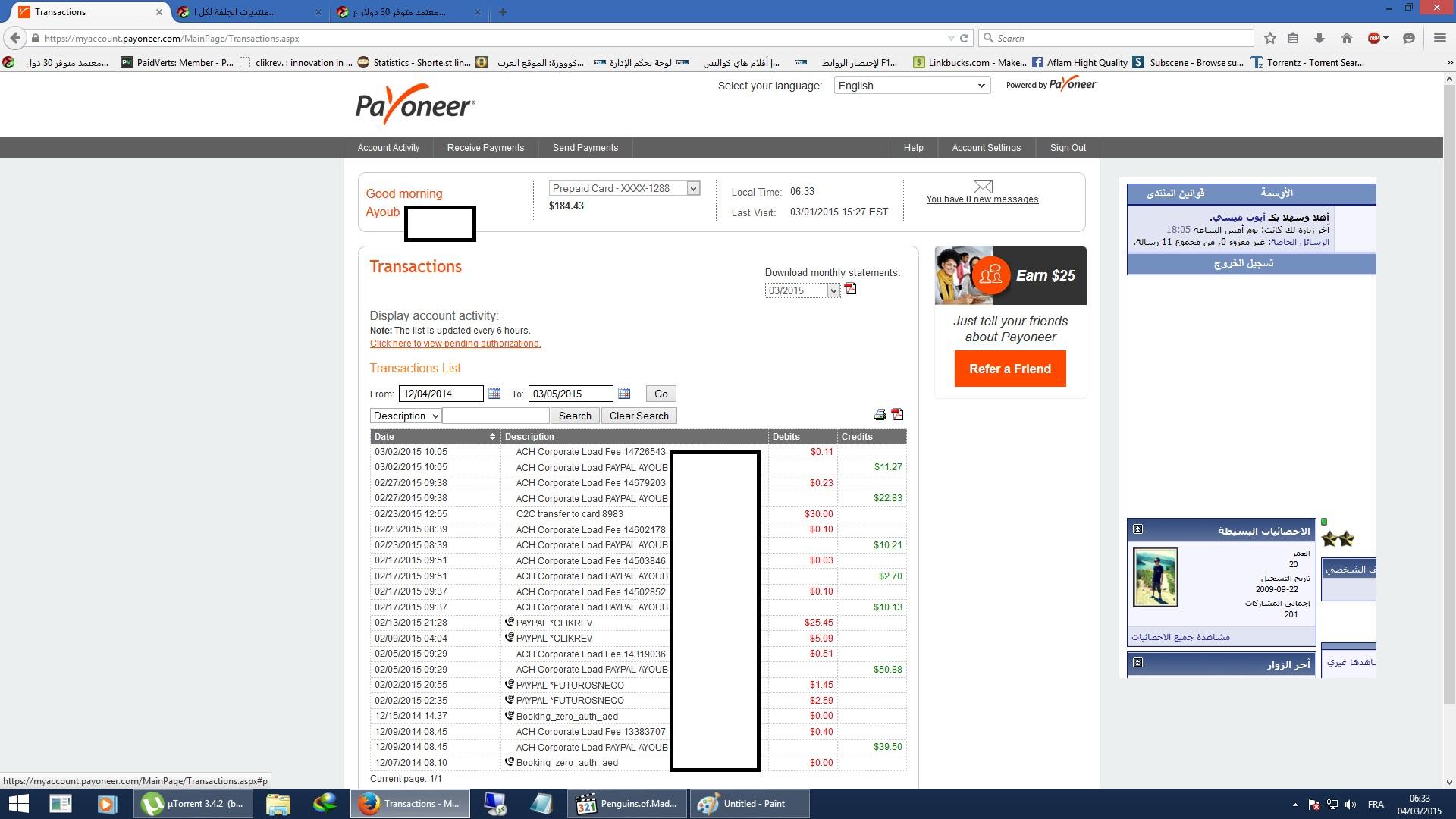1456x819 pixels.
Task: Open the URL bar history dropdown arrow
Action: (951, 38)
